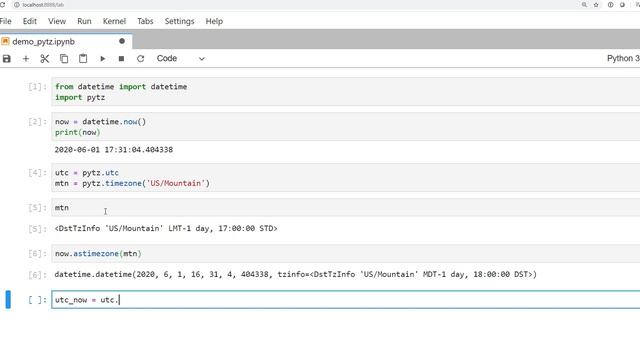Cut the selected cell with the scissors icon

click(44, 59)
